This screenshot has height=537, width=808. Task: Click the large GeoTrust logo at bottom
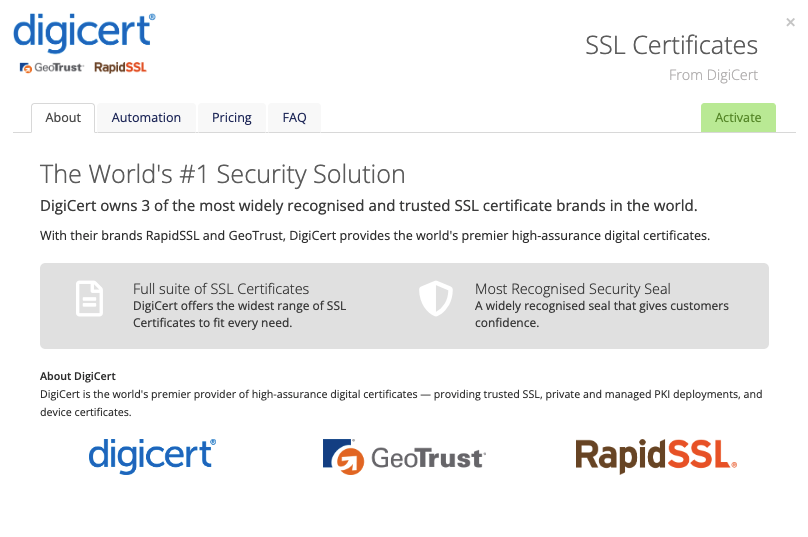[404, 457]
